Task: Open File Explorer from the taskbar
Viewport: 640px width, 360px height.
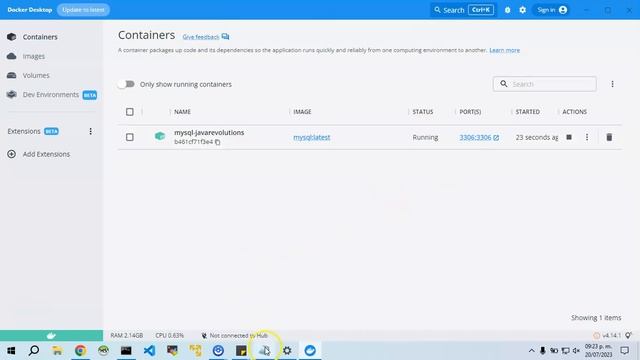Action: [57, 351]
